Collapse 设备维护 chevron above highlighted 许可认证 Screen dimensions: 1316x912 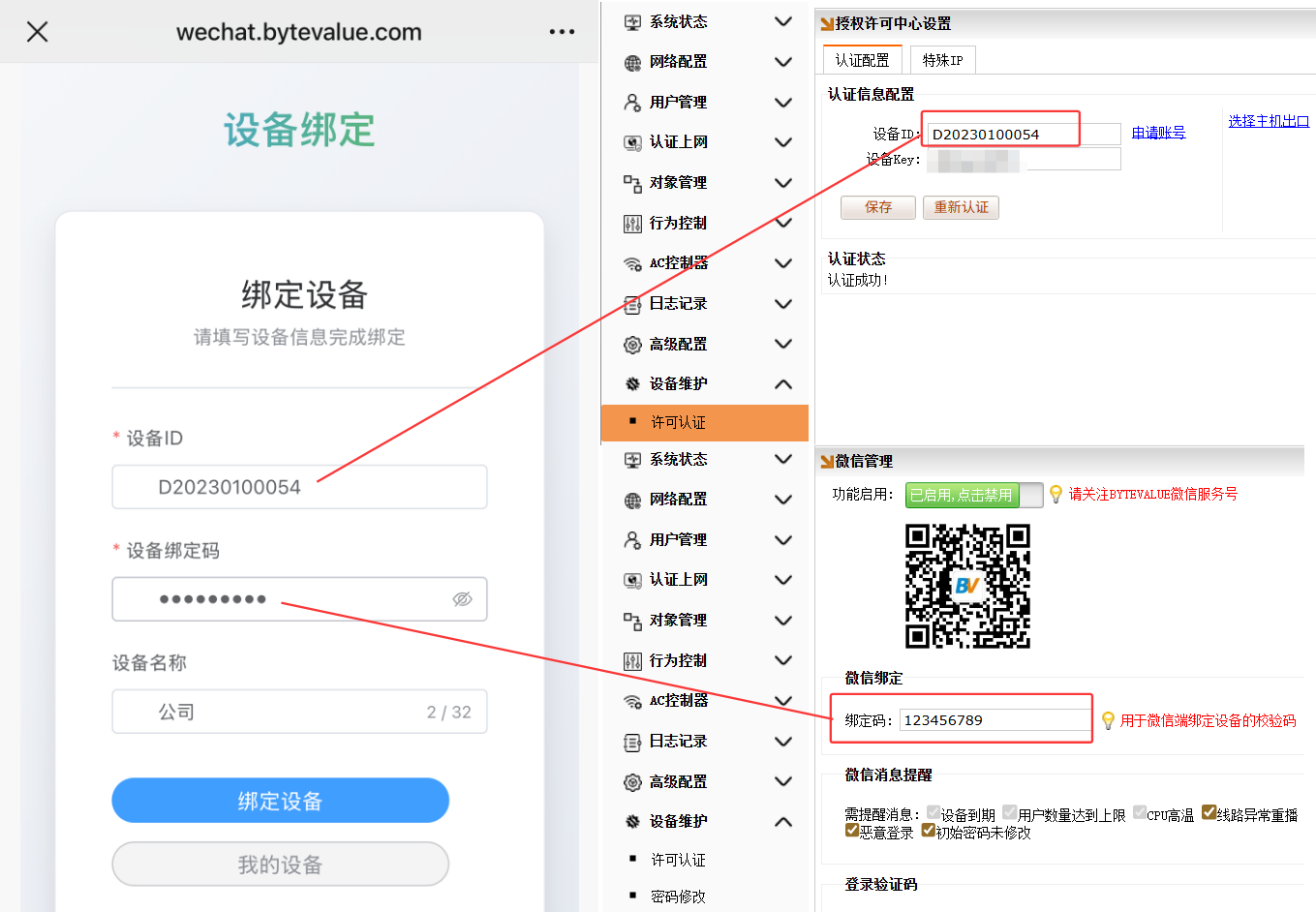pos(783,384)
